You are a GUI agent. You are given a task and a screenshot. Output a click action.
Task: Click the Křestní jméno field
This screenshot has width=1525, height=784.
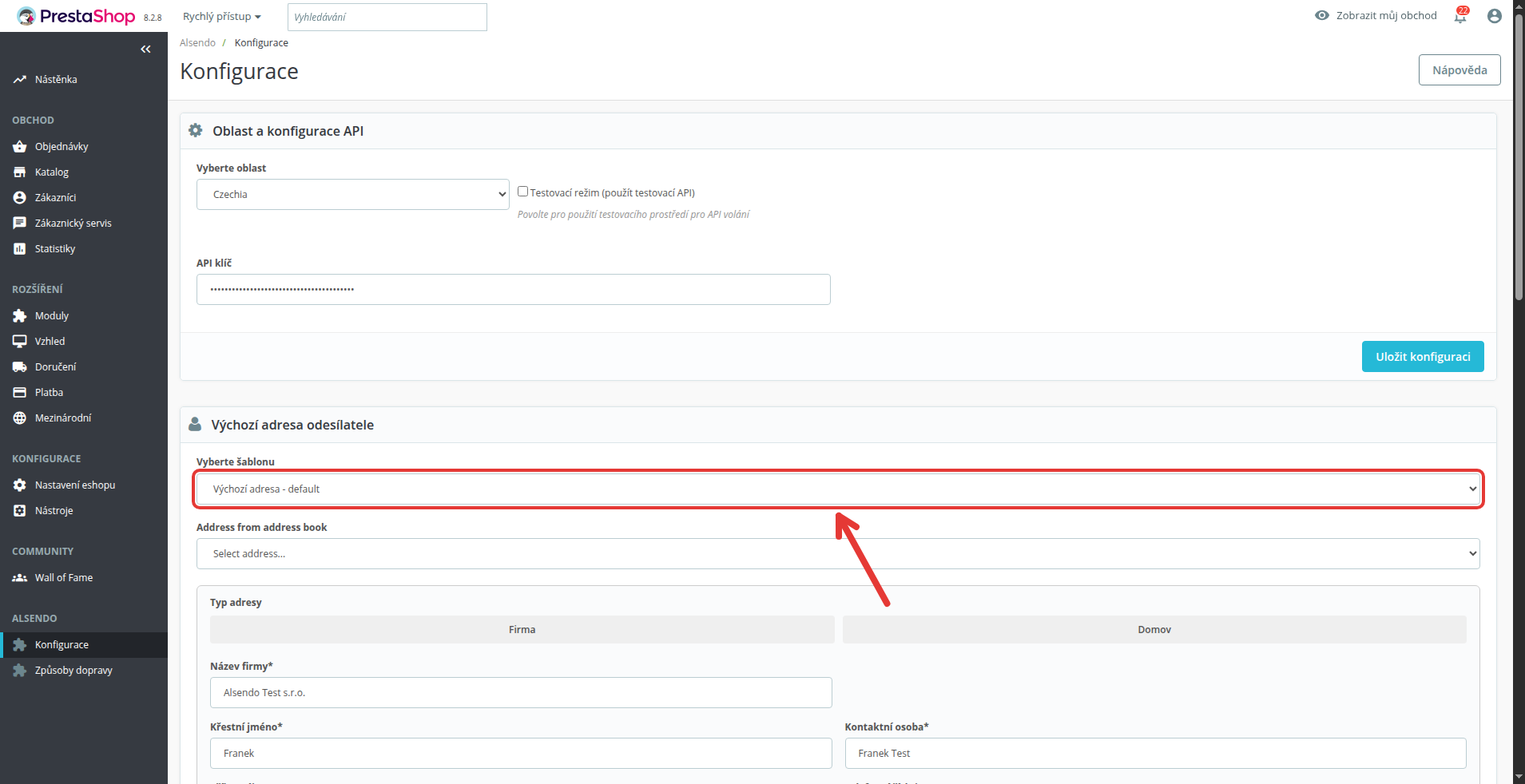point(521,754)
